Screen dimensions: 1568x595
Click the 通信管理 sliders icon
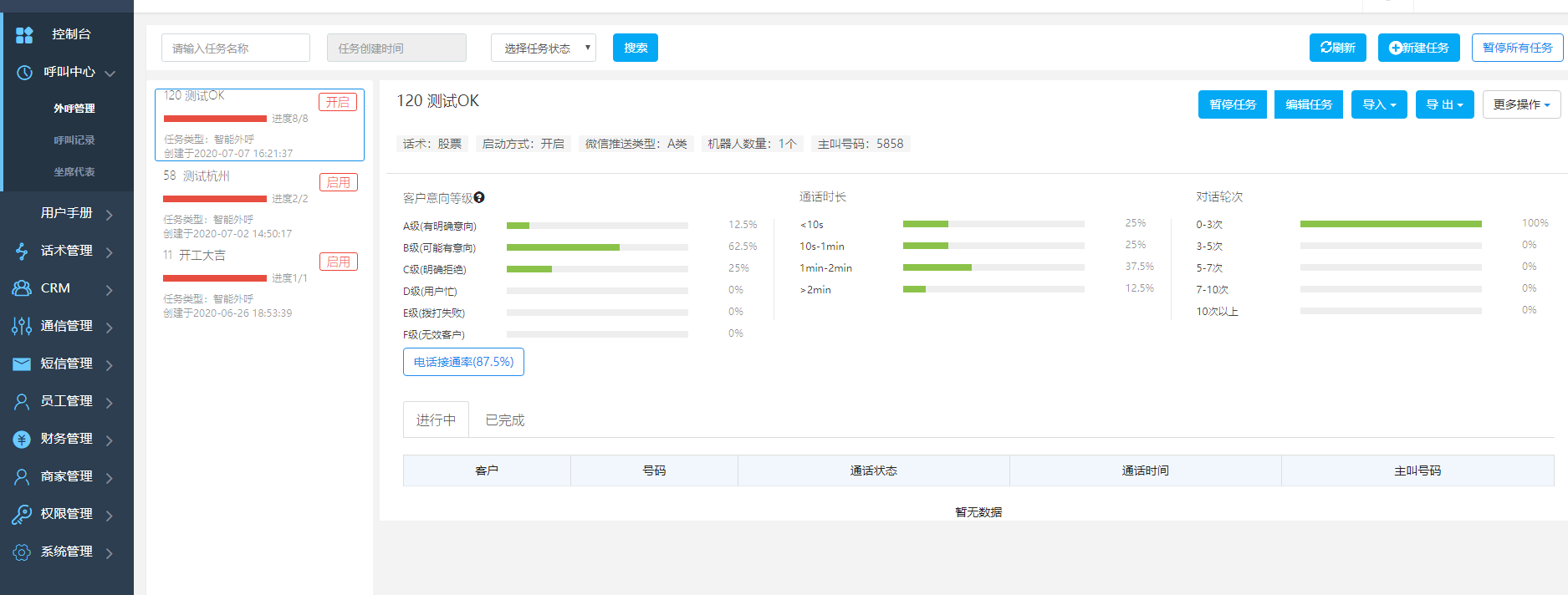click(x=22, y=326)
